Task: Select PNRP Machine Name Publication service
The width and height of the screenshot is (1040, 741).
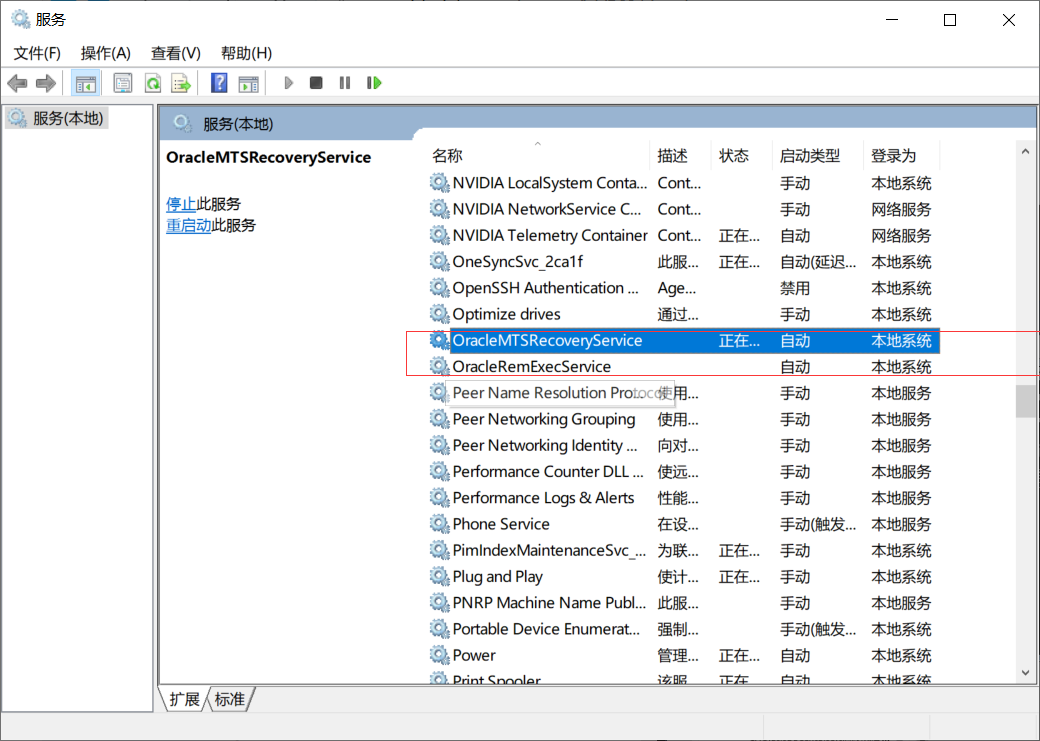Action: [x=549, y=603]
